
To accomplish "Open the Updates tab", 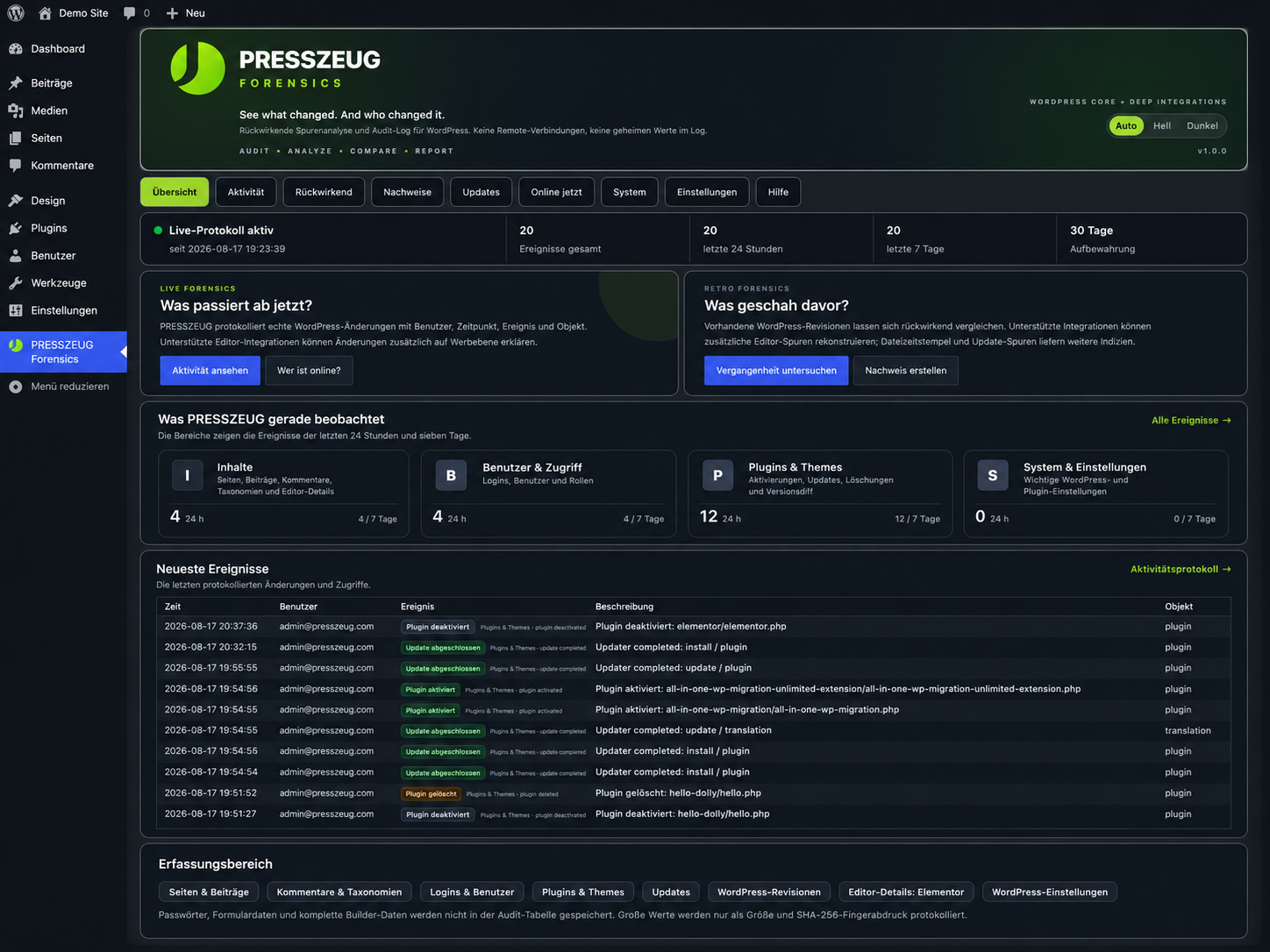I will 482,192.
